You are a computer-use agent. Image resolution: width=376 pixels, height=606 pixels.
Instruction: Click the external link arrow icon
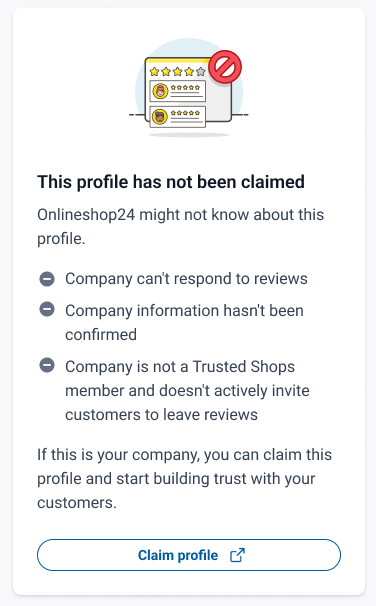point(237,555)
